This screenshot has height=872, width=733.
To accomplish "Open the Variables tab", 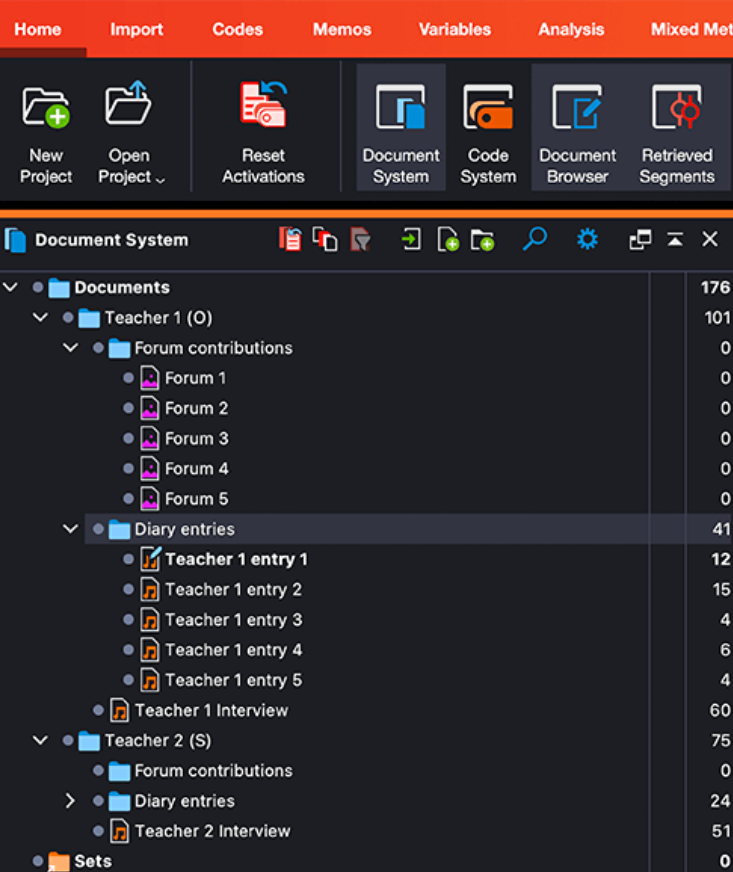I will pos(454,29).
